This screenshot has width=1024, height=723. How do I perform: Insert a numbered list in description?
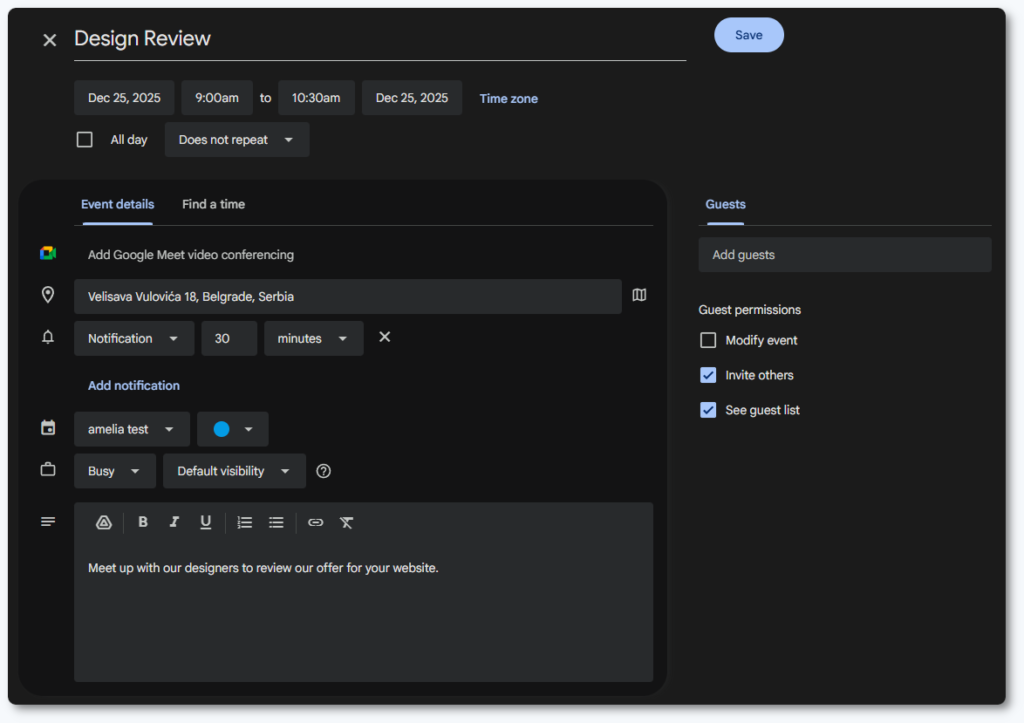coord(245,522)
